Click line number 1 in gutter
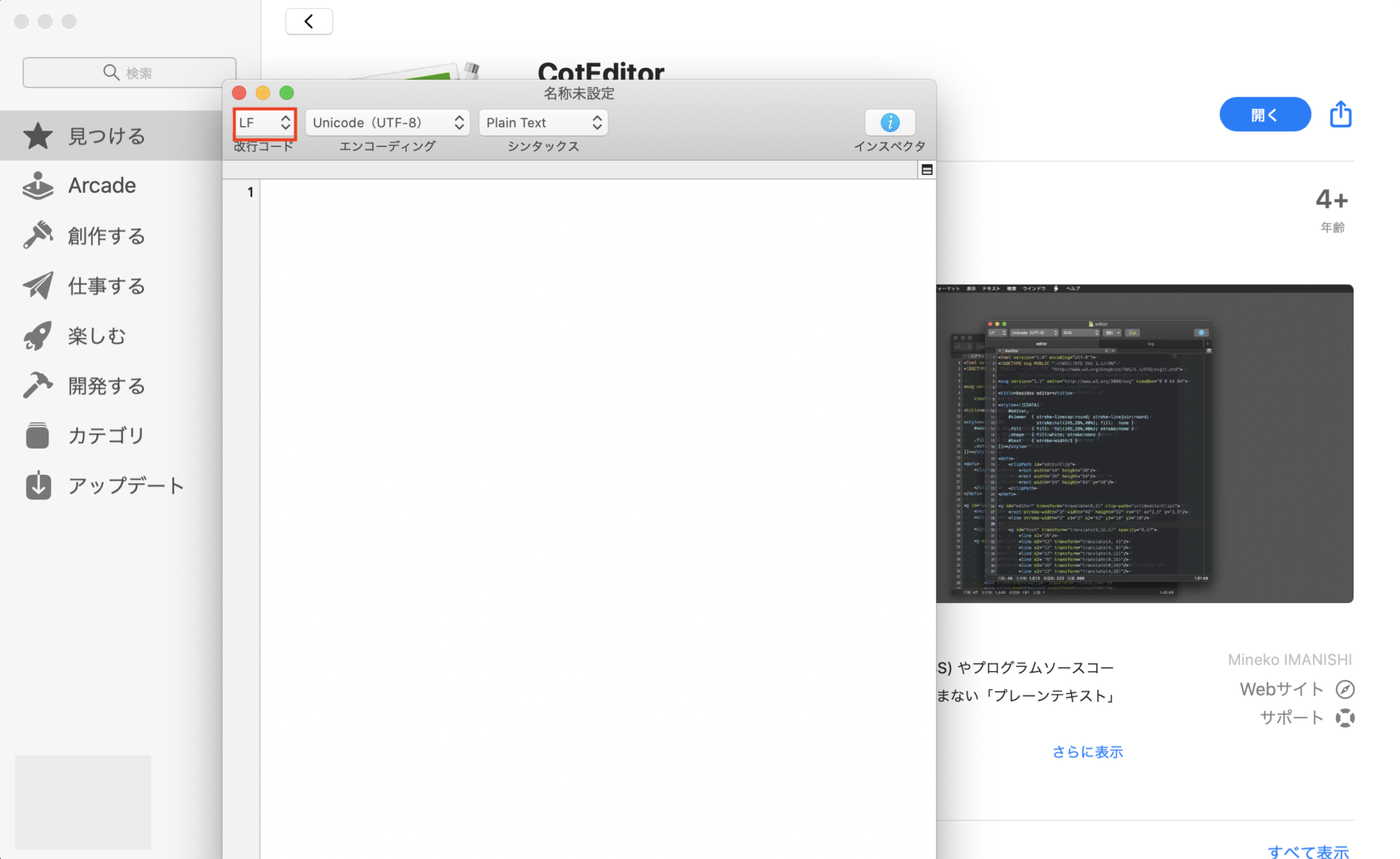Image resolution: width=1400 pixels, height=859 pixels. tap(250, 192)
